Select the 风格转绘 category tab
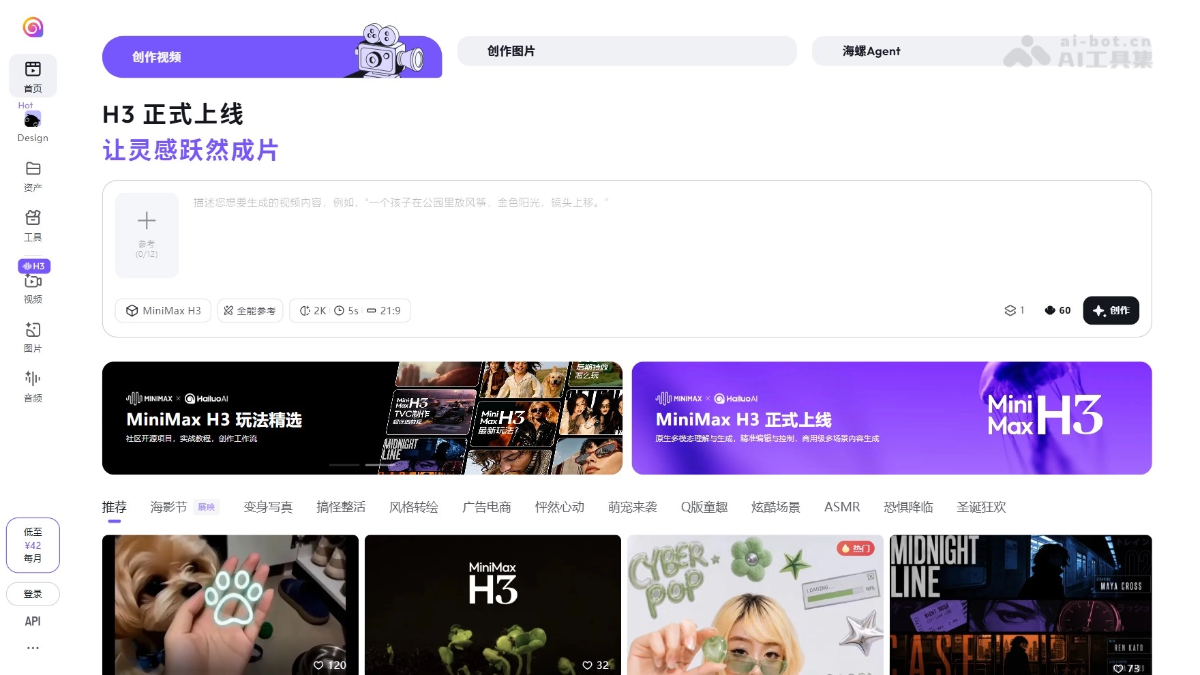Viewport: 1200px width, 675px height. 413,507
